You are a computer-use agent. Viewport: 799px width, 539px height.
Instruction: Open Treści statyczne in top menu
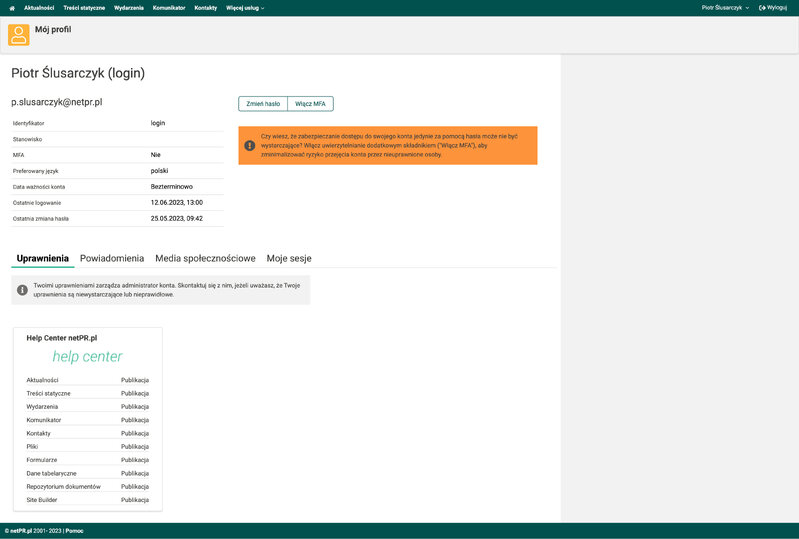[x=84, y=8]
